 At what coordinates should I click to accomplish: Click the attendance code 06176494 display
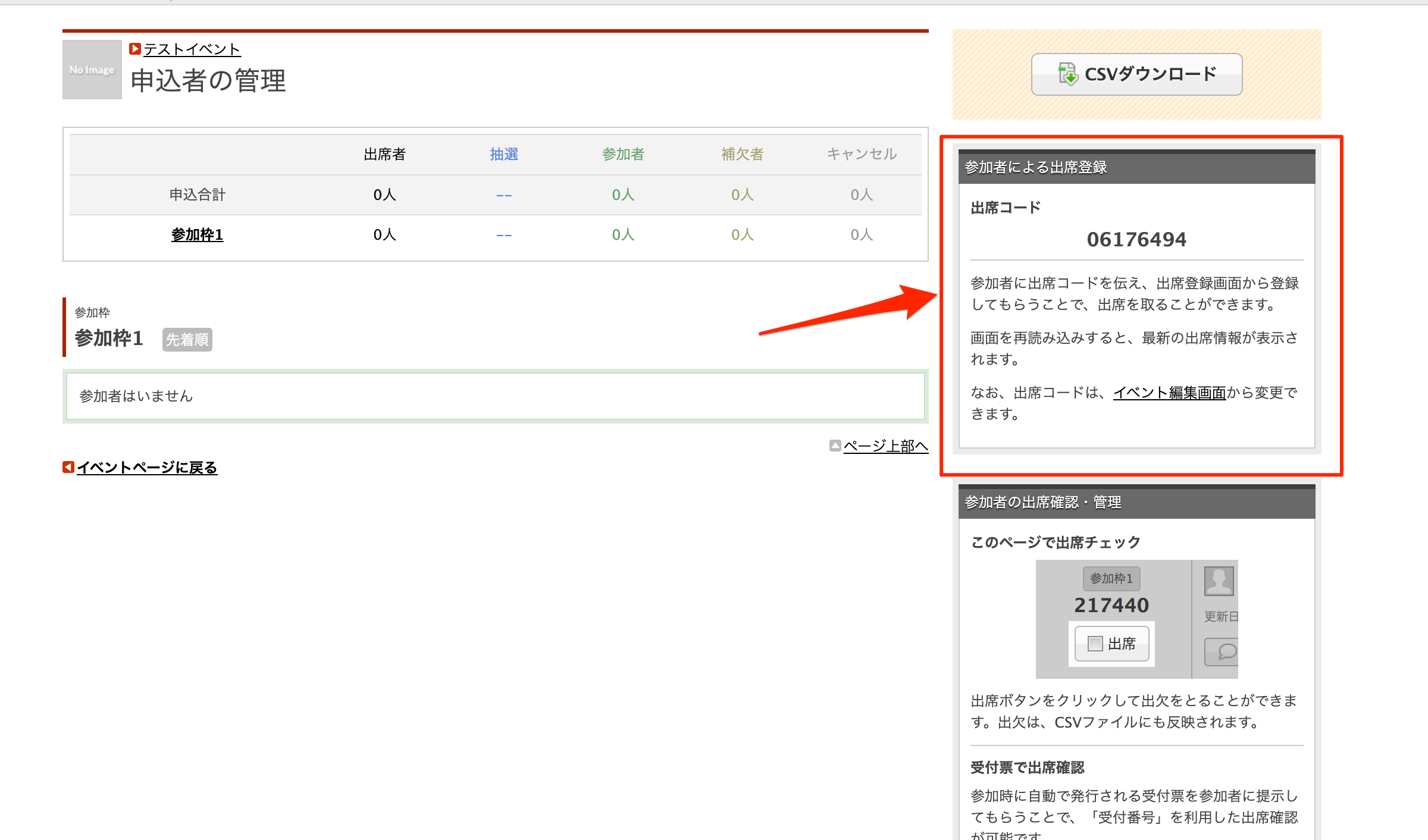[x=1136, y=239]
